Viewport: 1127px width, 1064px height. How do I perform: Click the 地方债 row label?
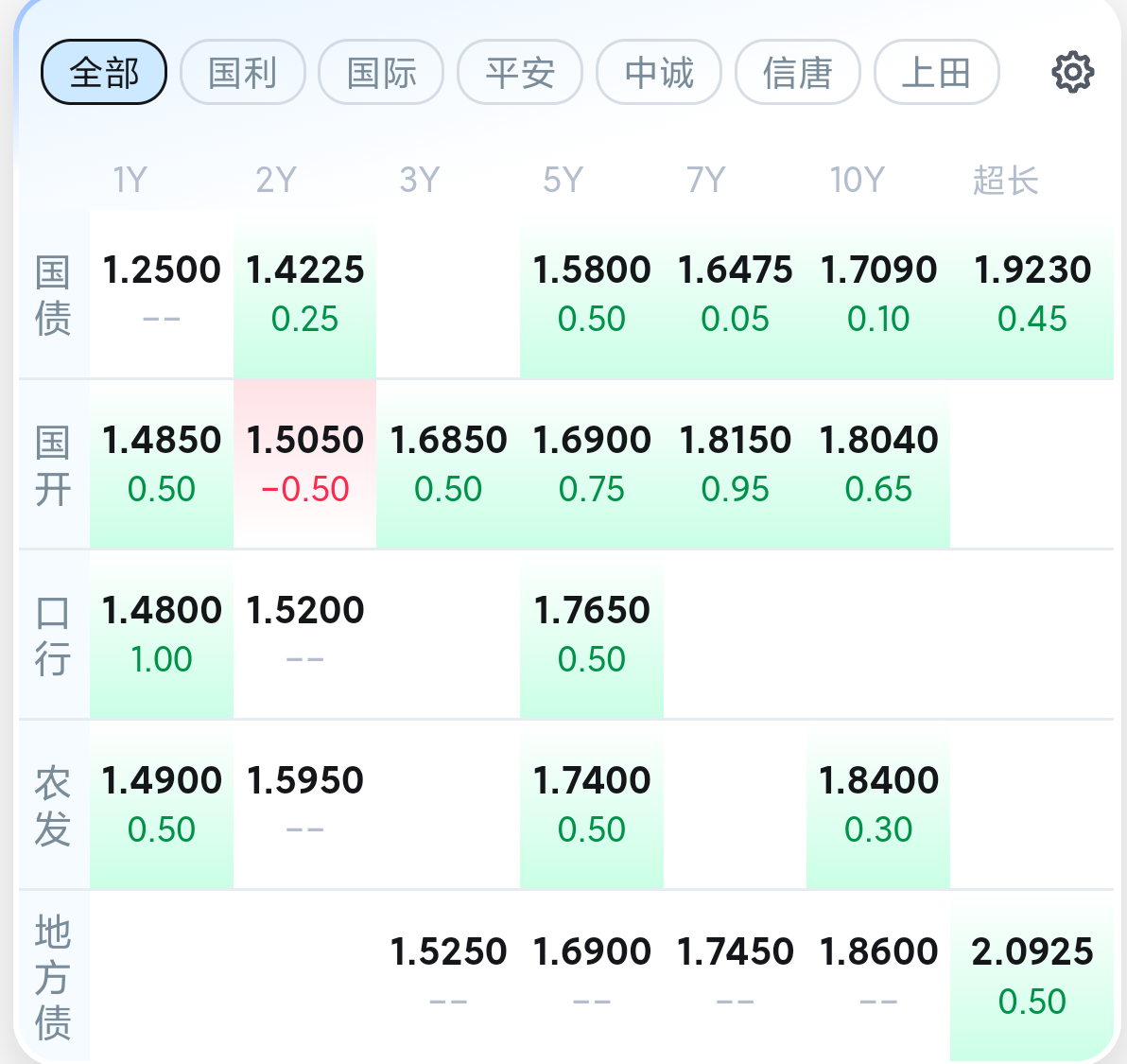[x=53, y=976]
